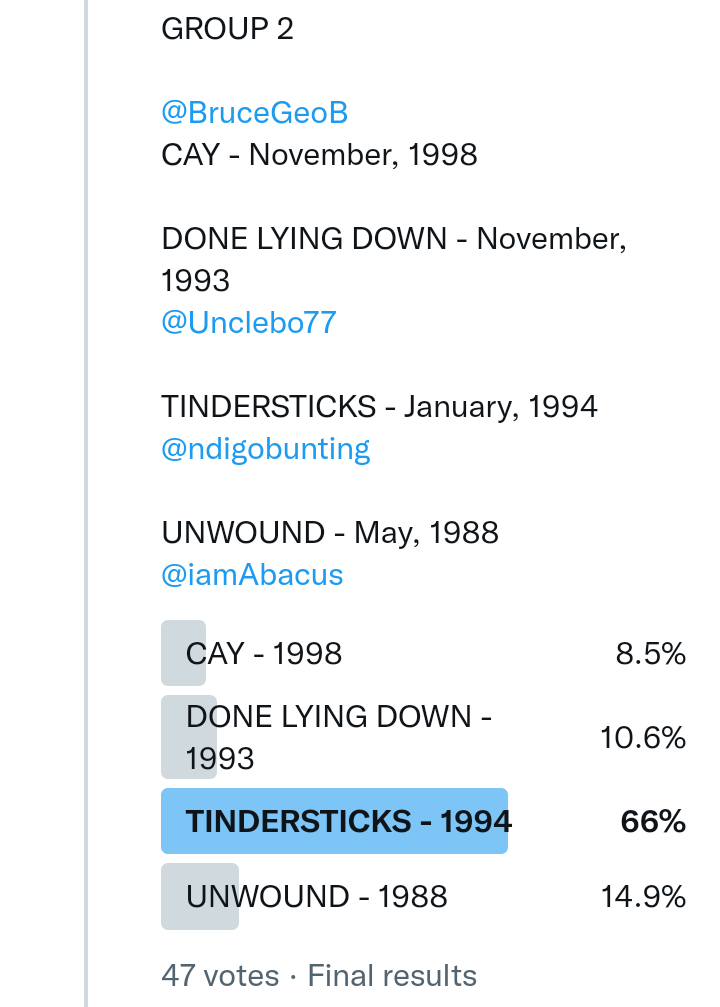Open the @BruceGeoB profile mention

coord(254,113)
